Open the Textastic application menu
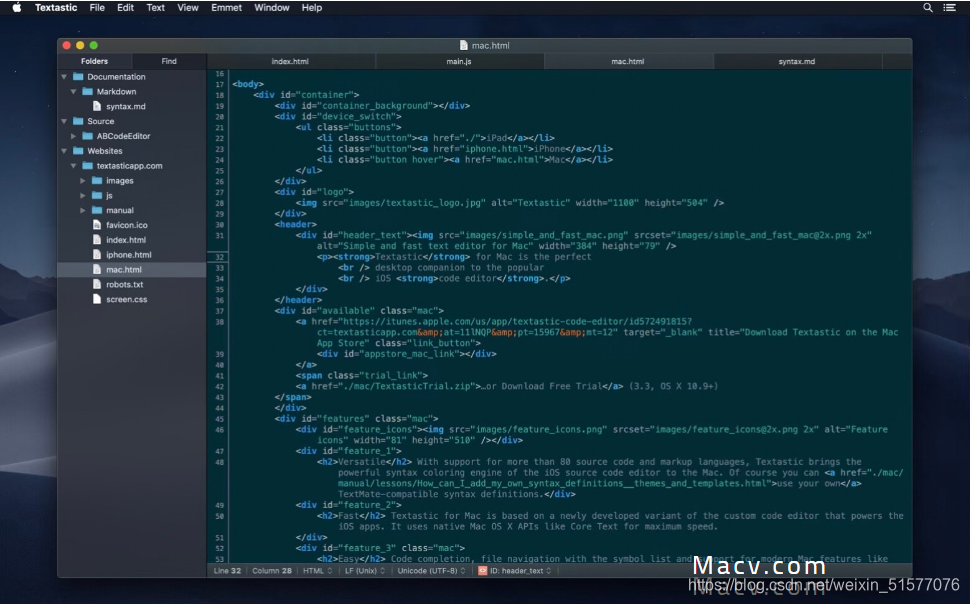Viewport: 970px width, 604px height. 56,7
